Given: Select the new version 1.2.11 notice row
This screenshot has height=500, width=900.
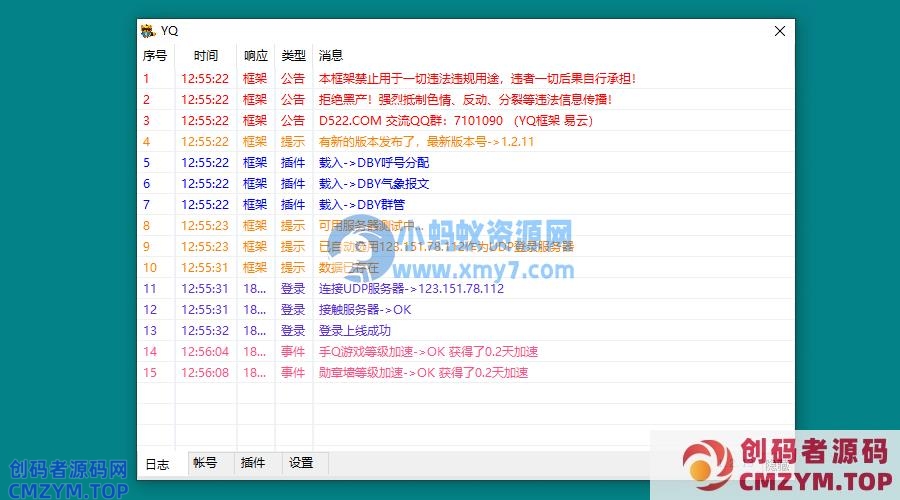Looking at the screenshot, I should pyautogui.click(x=426, y=142).
